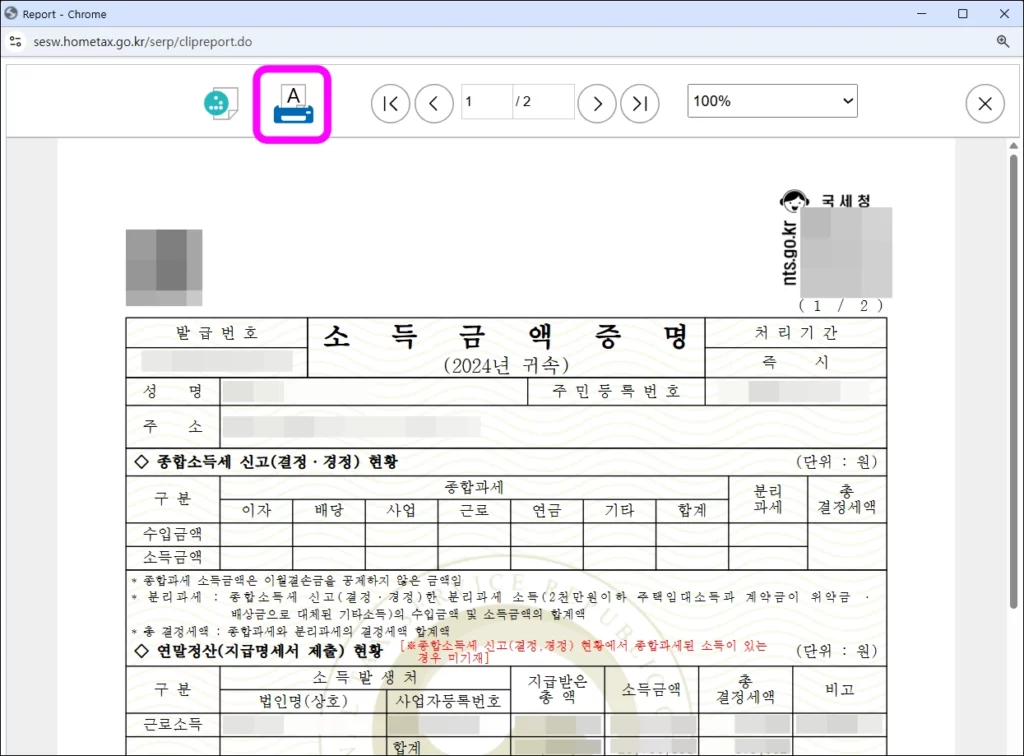Click the 소득발생처 header cell
The image size is (1024, 756).
click(365, 677)
